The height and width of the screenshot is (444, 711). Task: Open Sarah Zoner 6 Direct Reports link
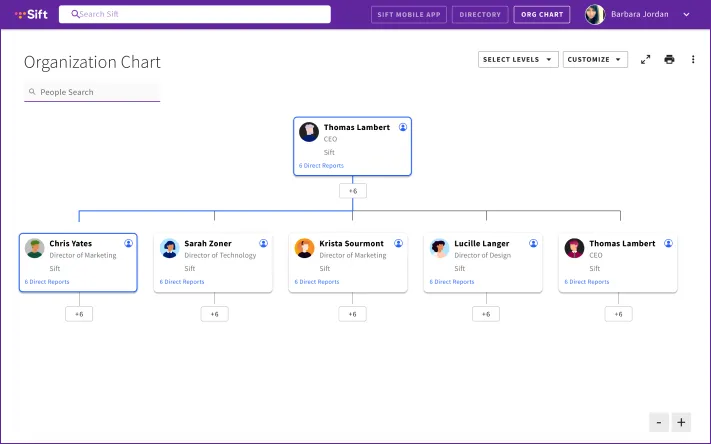tap(182, 282)
